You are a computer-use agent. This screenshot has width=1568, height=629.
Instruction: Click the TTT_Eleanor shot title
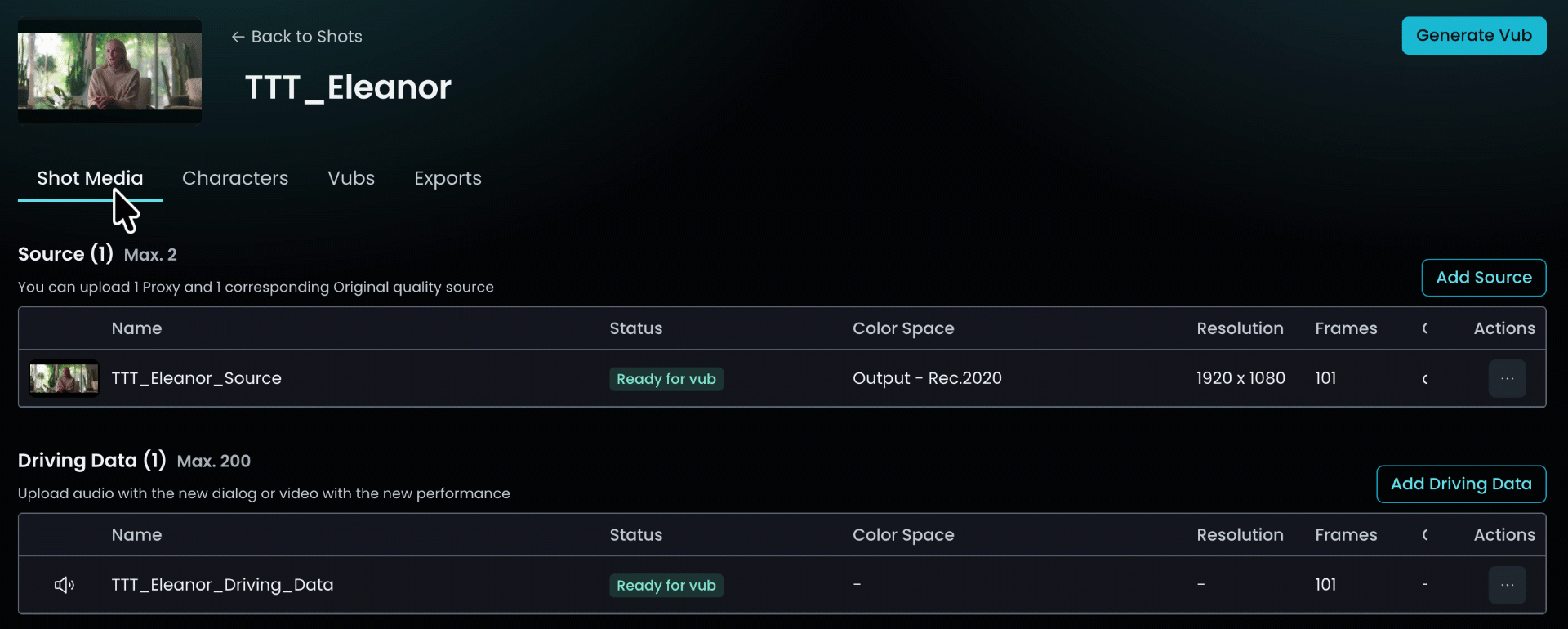349,87
